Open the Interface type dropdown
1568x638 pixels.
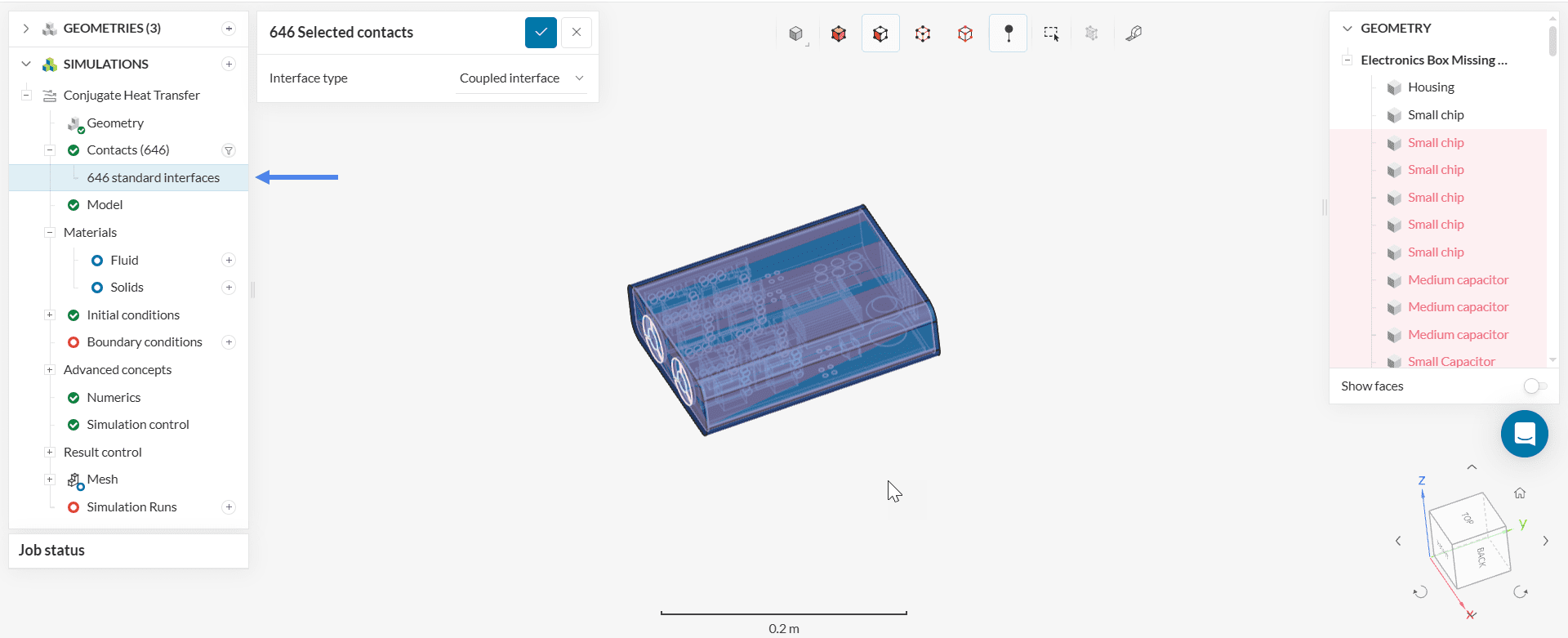click(521, 78)
